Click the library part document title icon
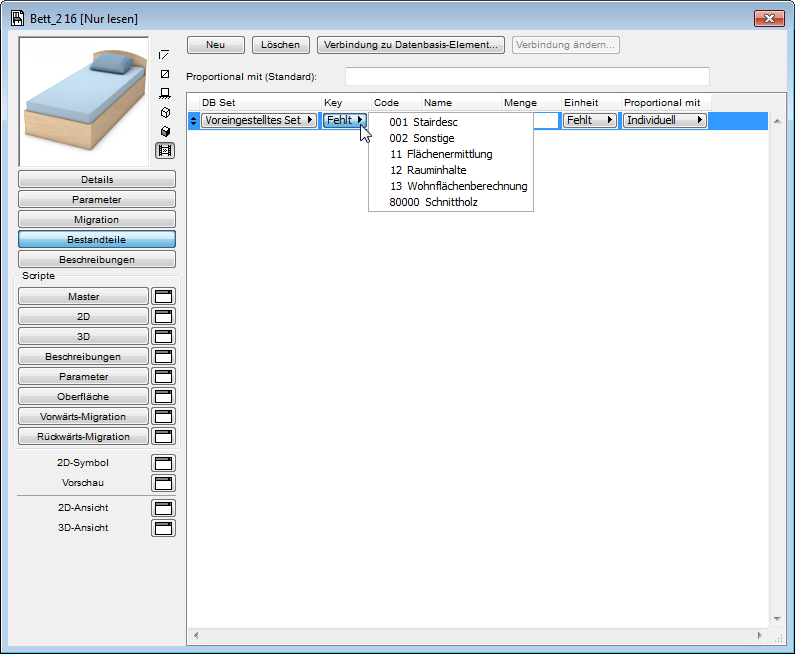The width and height of the screenshot is (795, 654). click(x=17, y=18)
